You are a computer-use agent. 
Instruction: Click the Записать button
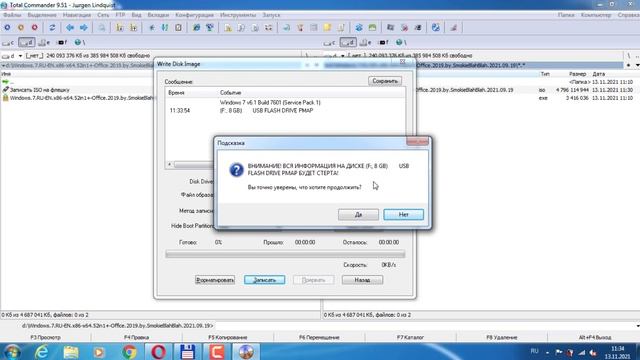(264, 280)
